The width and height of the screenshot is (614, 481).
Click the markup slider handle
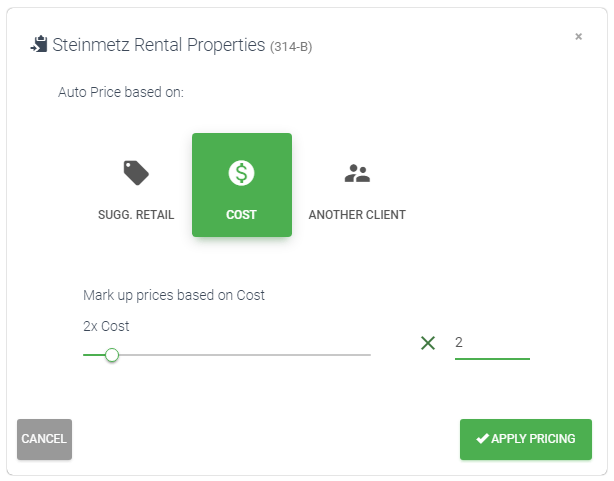[112, 355]
